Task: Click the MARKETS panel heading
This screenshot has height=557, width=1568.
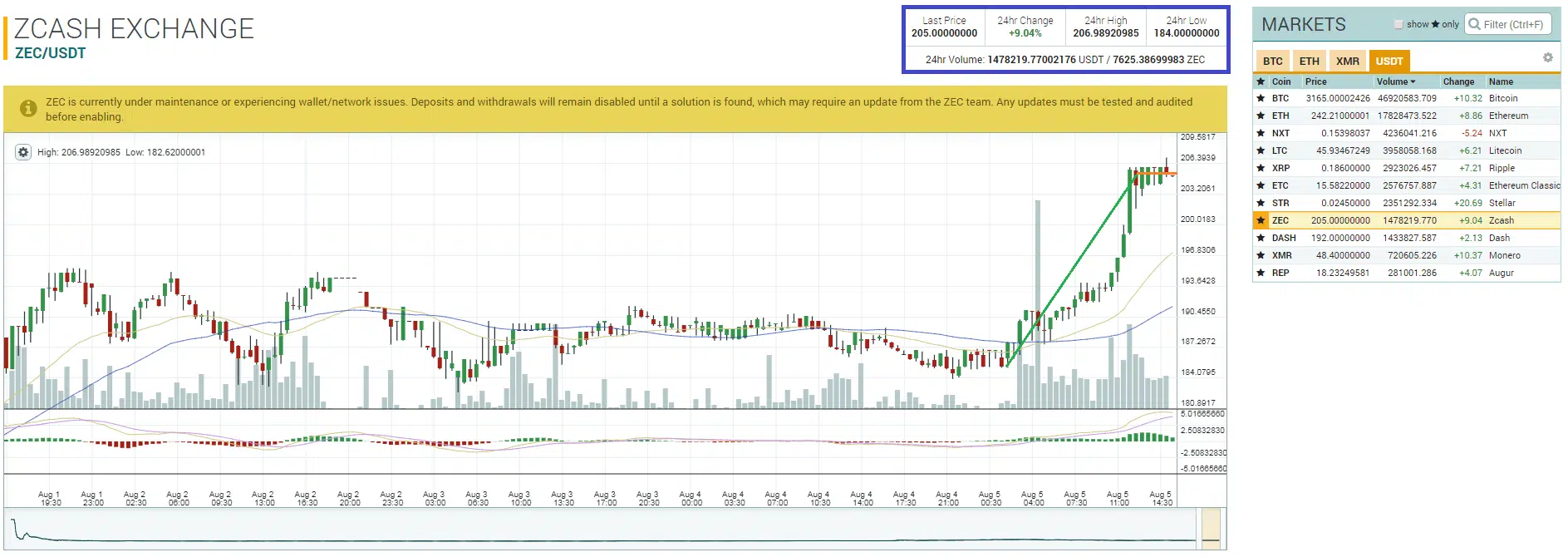Action: click(x=1303, y=24)
